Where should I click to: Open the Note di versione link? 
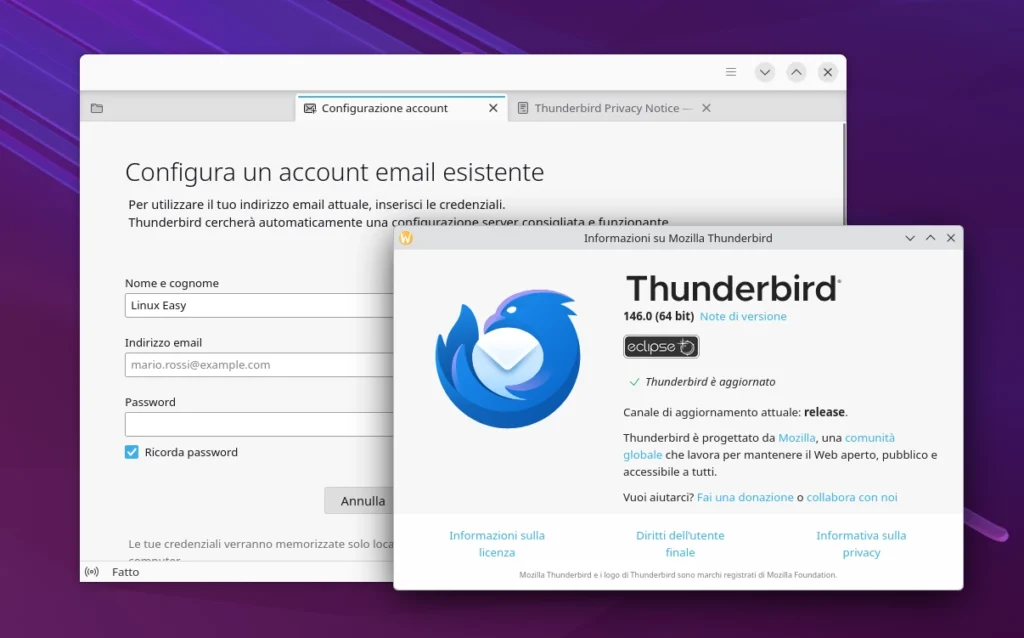click(x=744, y=317)
